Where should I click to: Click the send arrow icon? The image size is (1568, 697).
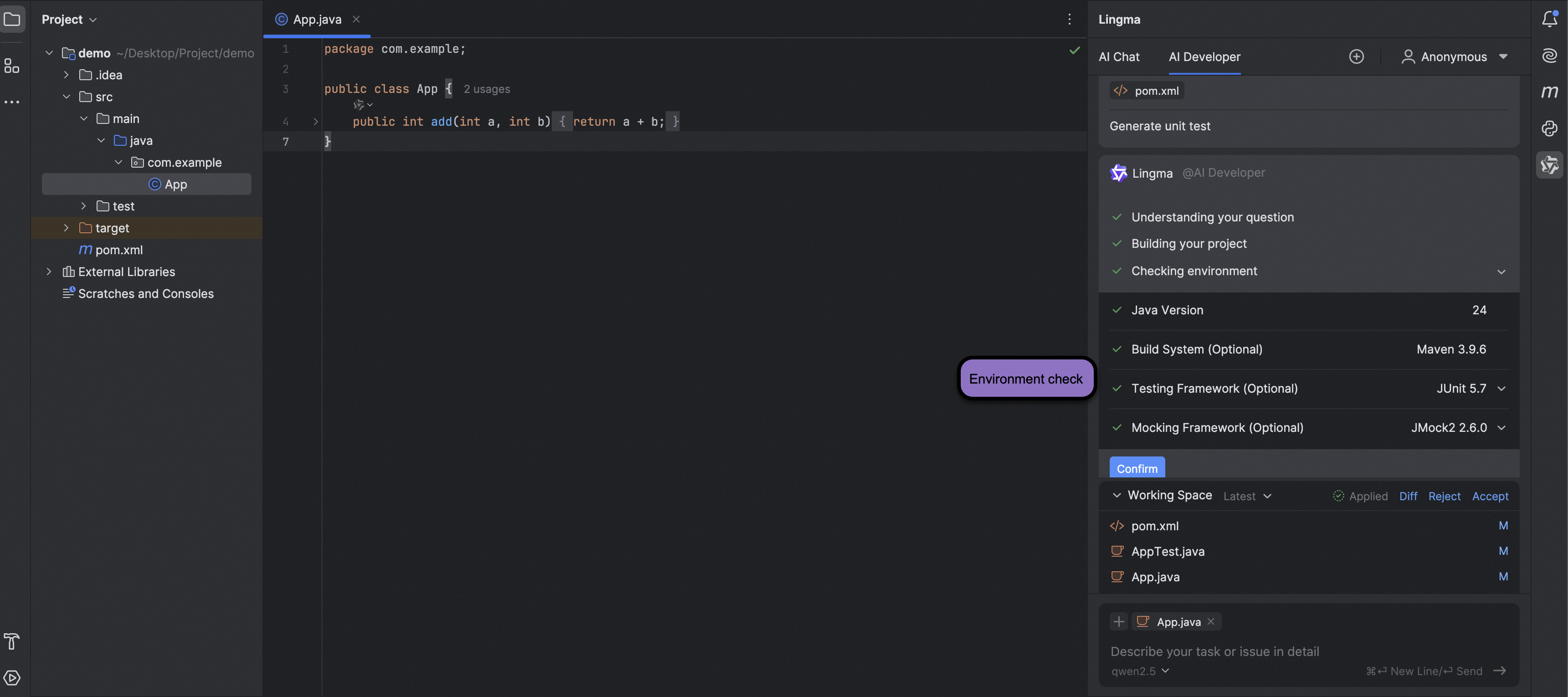coord(1500,670)
